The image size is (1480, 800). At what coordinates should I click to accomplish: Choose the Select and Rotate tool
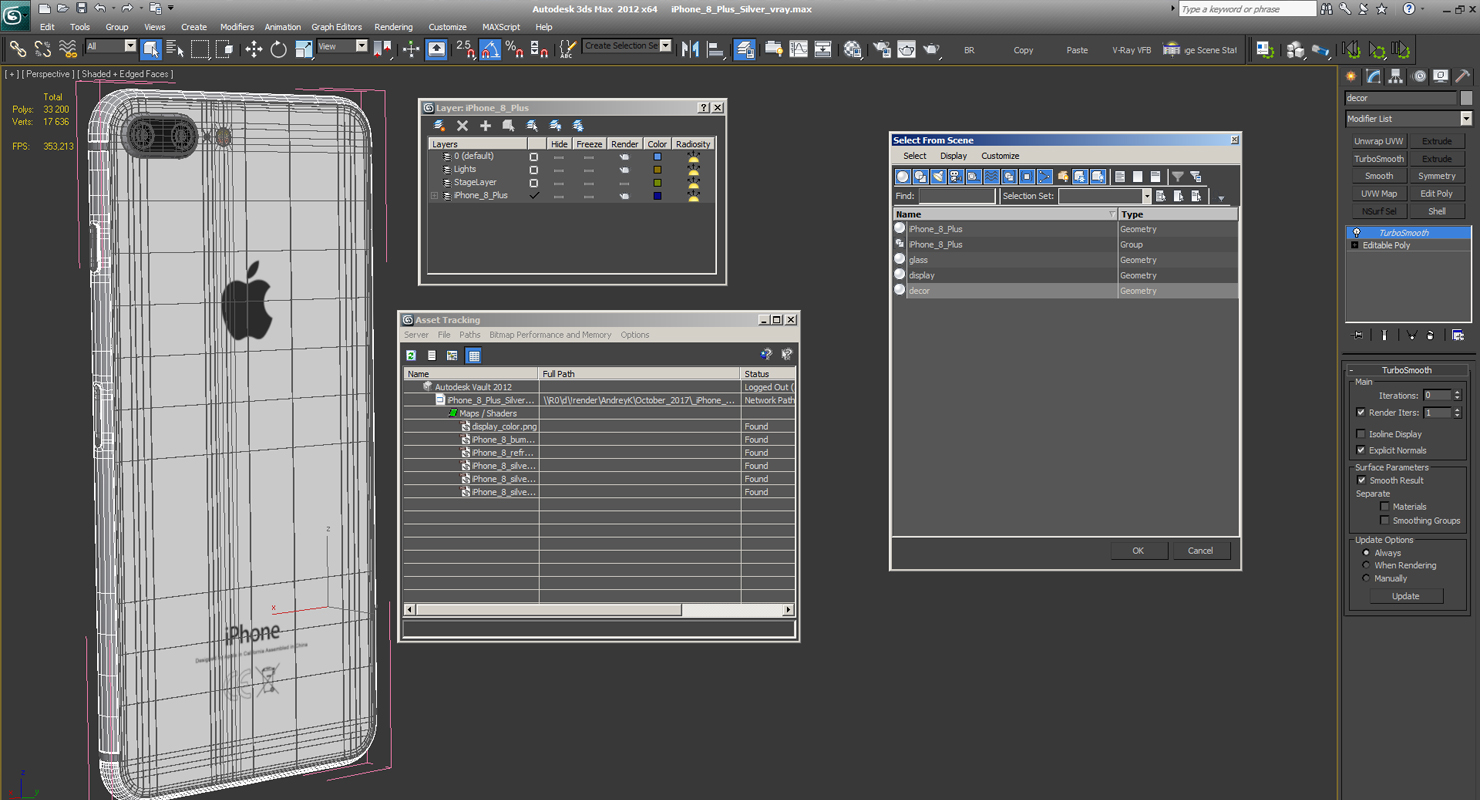pyautogui.click(x=279, y=48)
